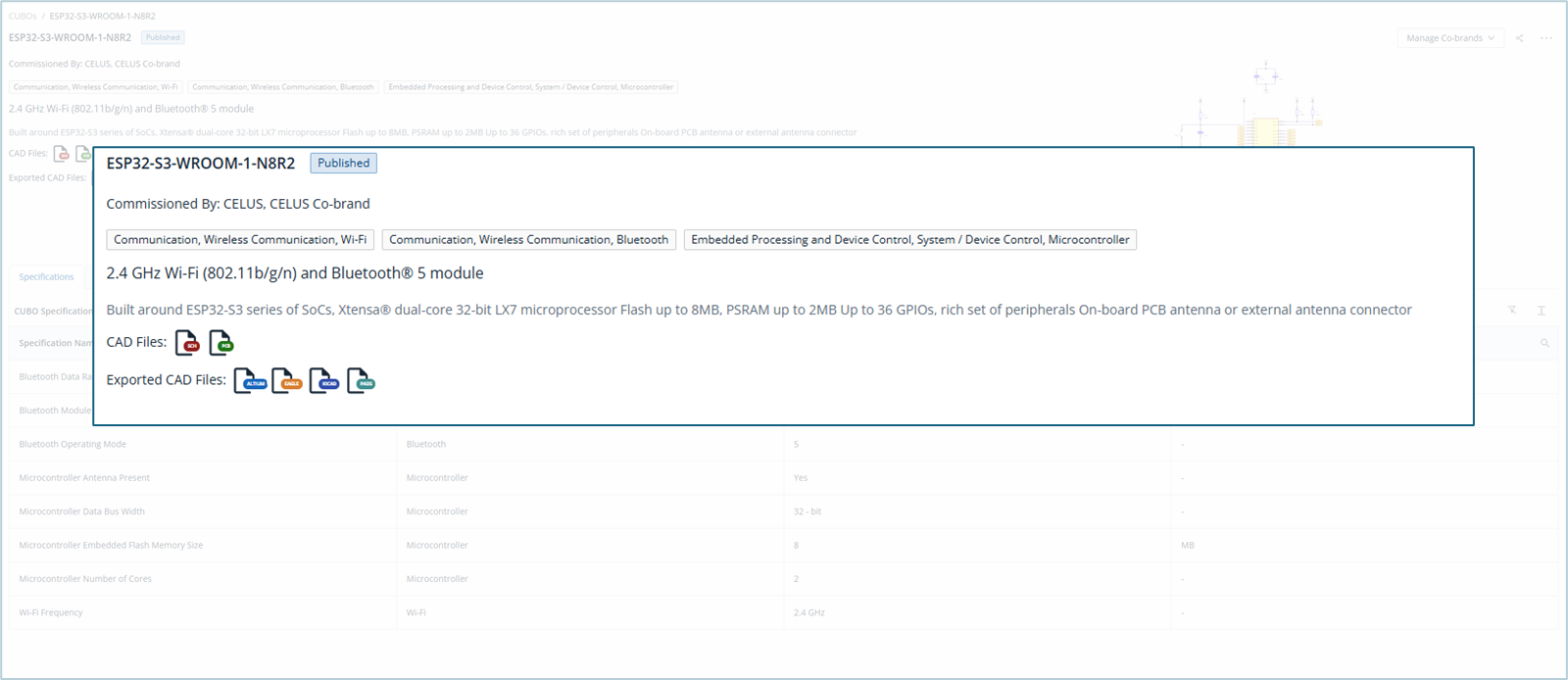Click the clear filter icon above the specifications table

[x=1512, y=310]
